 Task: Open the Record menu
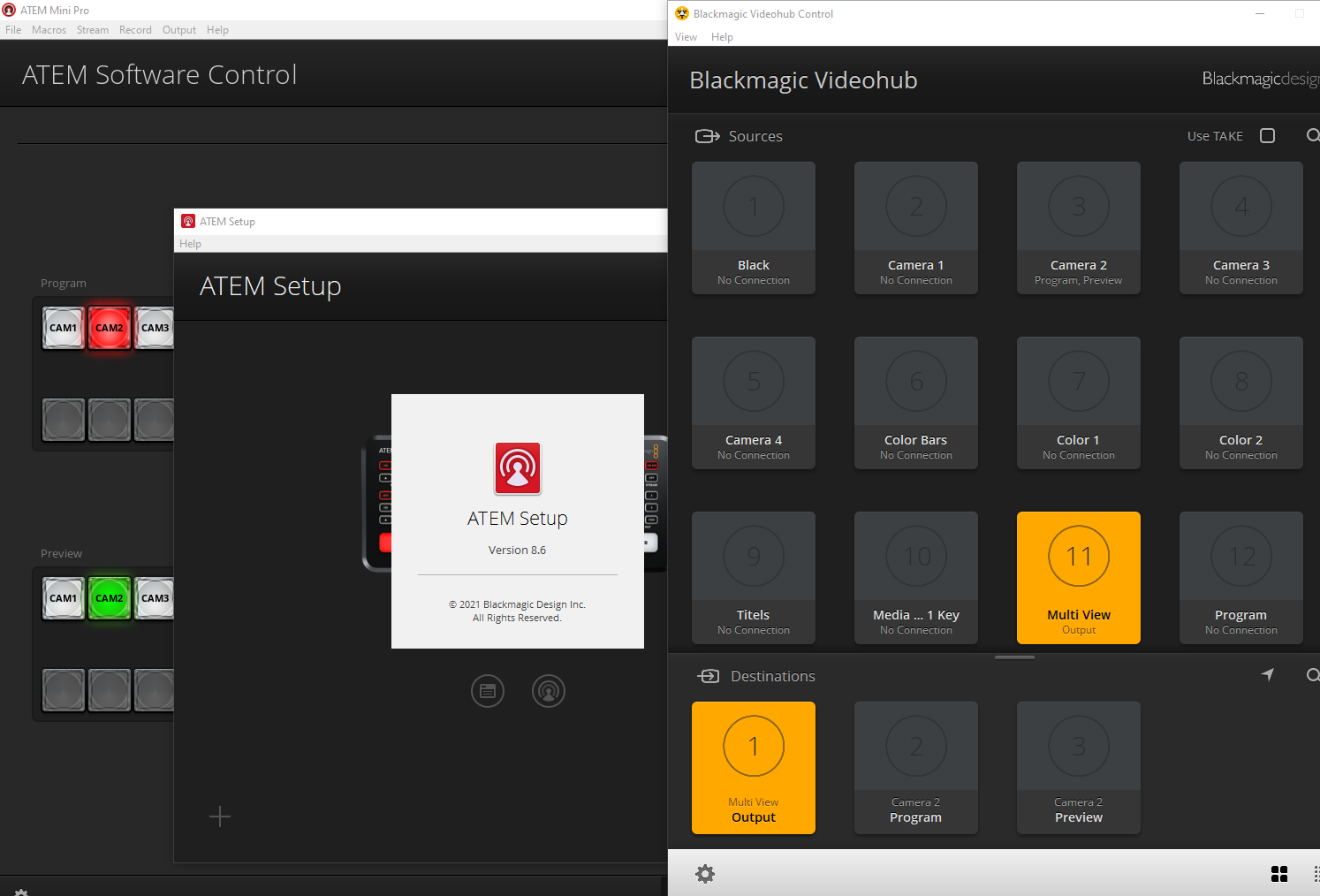pyautogui.click(x=135, y=30)
